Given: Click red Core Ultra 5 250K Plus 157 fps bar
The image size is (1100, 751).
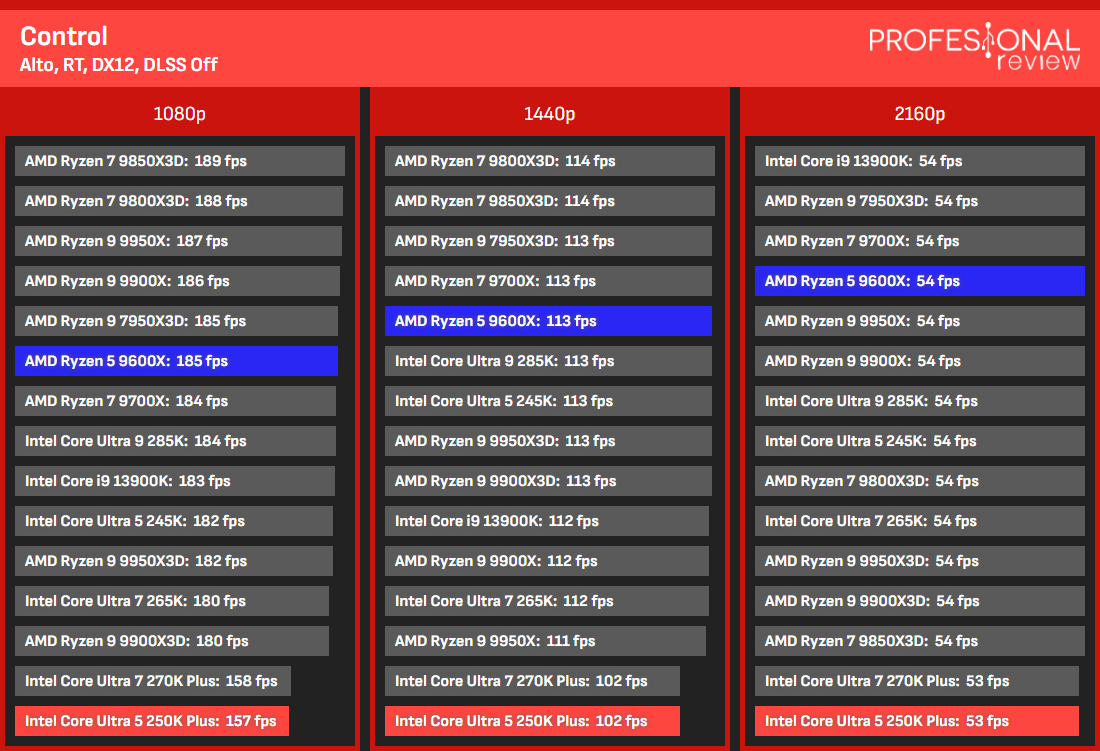Looking at the screenshot, I should coord(152,721).
